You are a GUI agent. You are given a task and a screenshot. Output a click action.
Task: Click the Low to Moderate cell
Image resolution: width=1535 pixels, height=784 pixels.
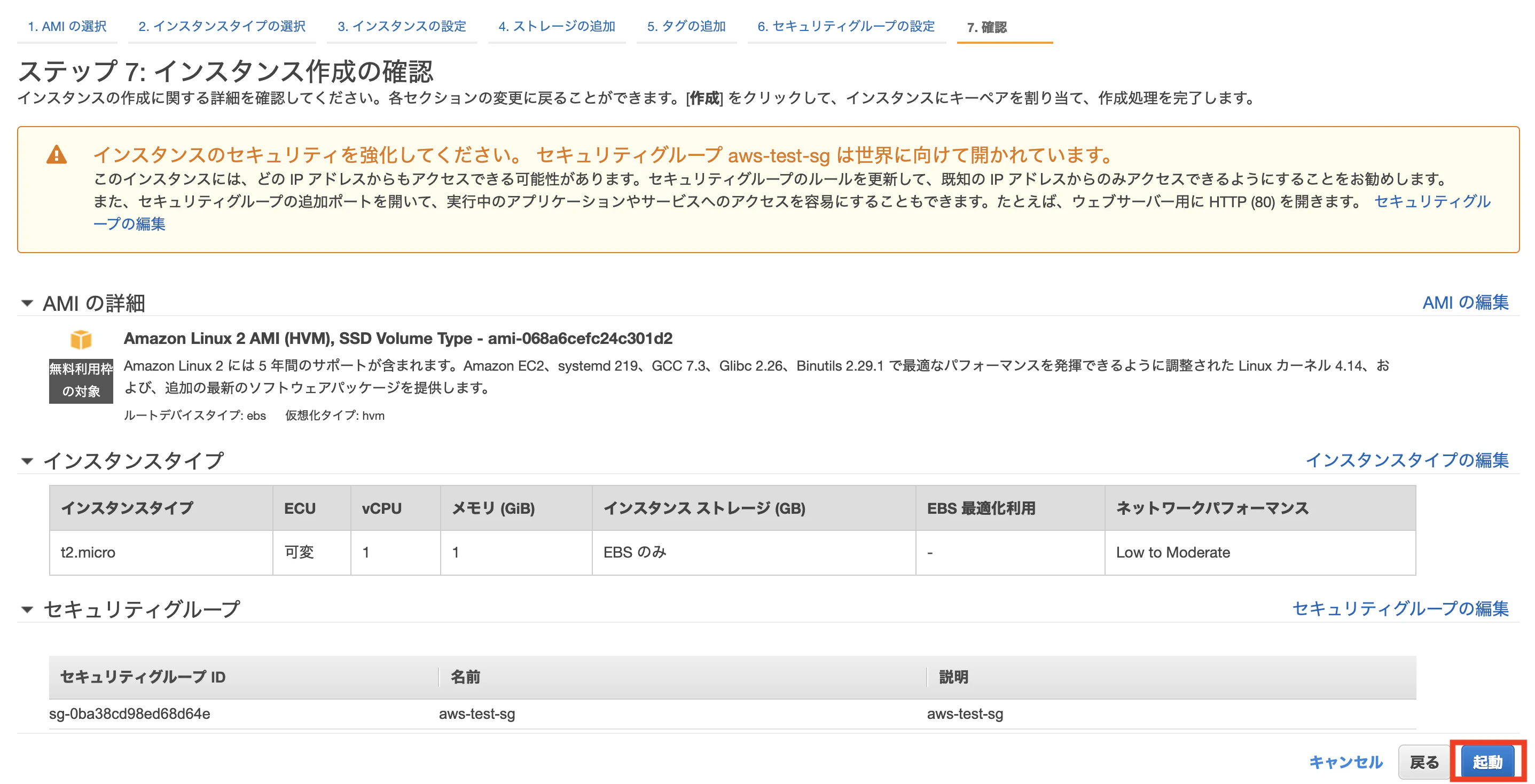(1260, 552)
